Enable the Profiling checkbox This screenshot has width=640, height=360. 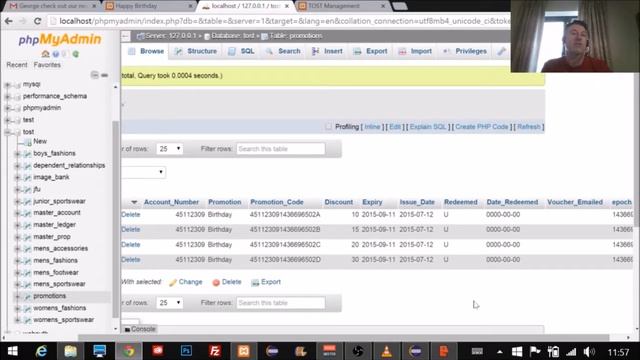pyautogui.click(x=329, y=127)
